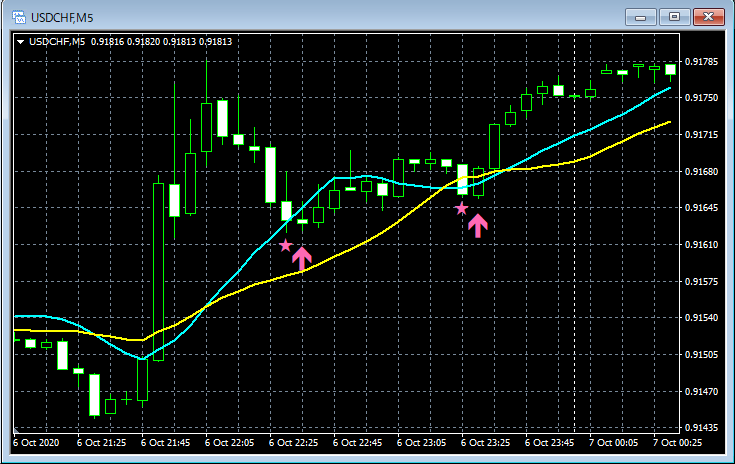
Task: Click the 6 Oct 23:05 time label
Action: [x=421, y=442]
